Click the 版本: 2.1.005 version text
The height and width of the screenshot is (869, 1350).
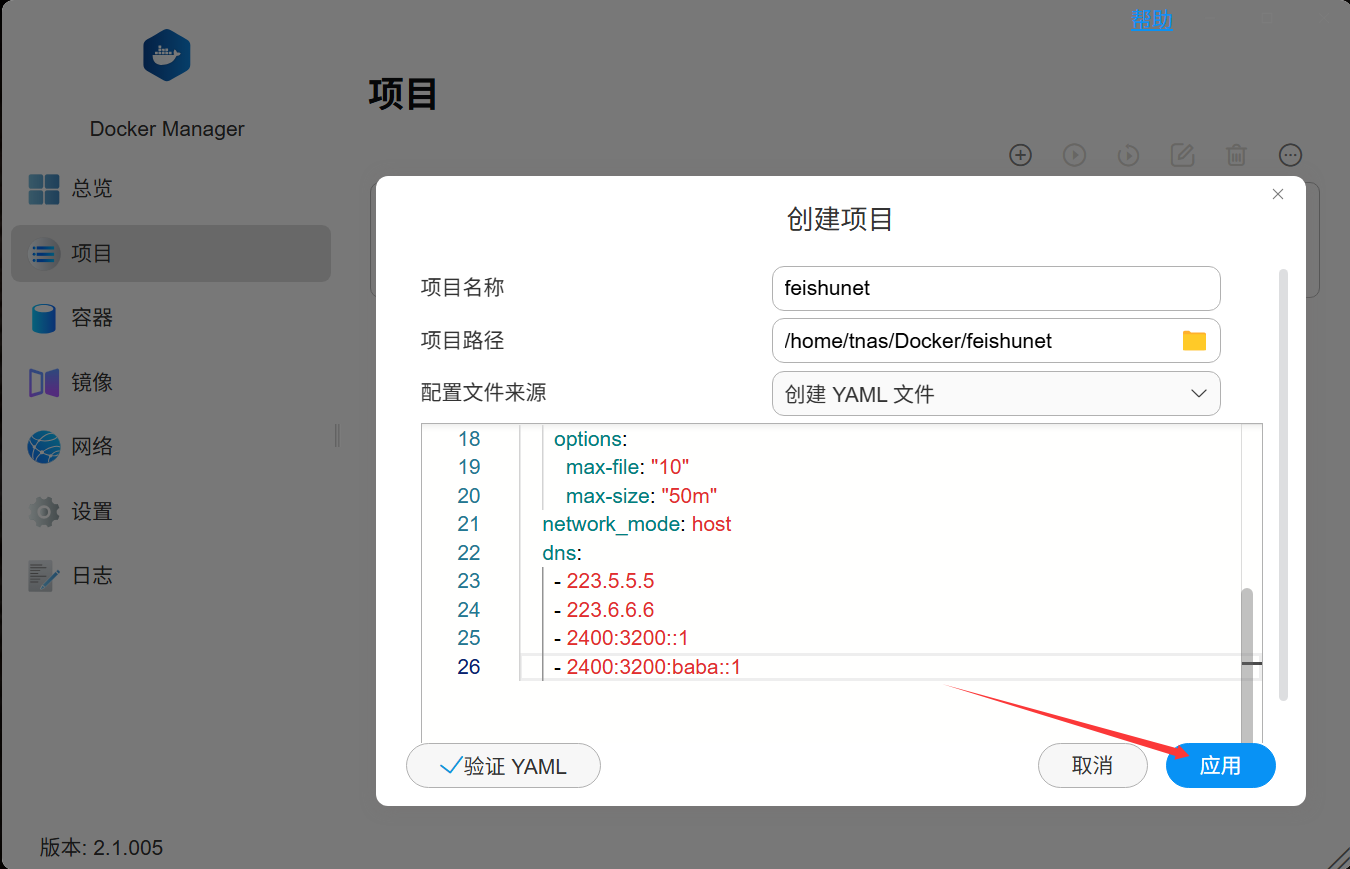click(101, 848)
